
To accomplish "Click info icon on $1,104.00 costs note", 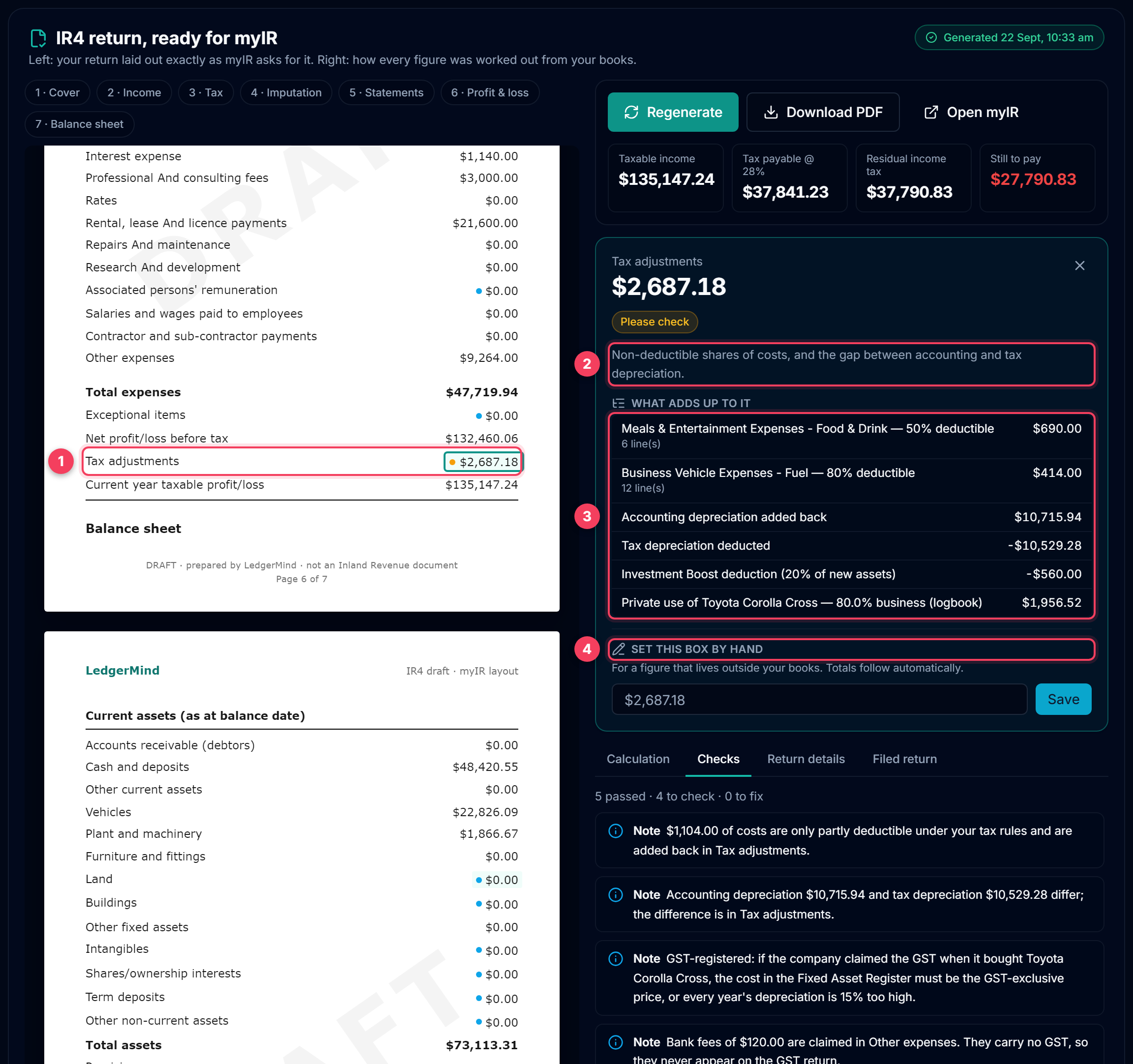I will point(616,831).
